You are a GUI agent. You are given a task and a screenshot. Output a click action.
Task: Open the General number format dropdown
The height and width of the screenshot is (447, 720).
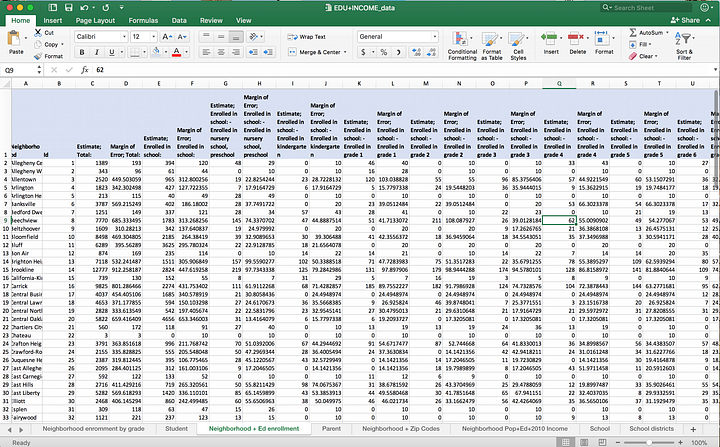click(434, 37)
